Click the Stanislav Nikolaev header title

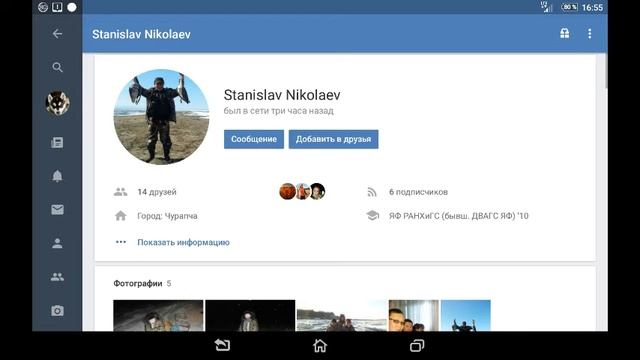coord(141,34)
